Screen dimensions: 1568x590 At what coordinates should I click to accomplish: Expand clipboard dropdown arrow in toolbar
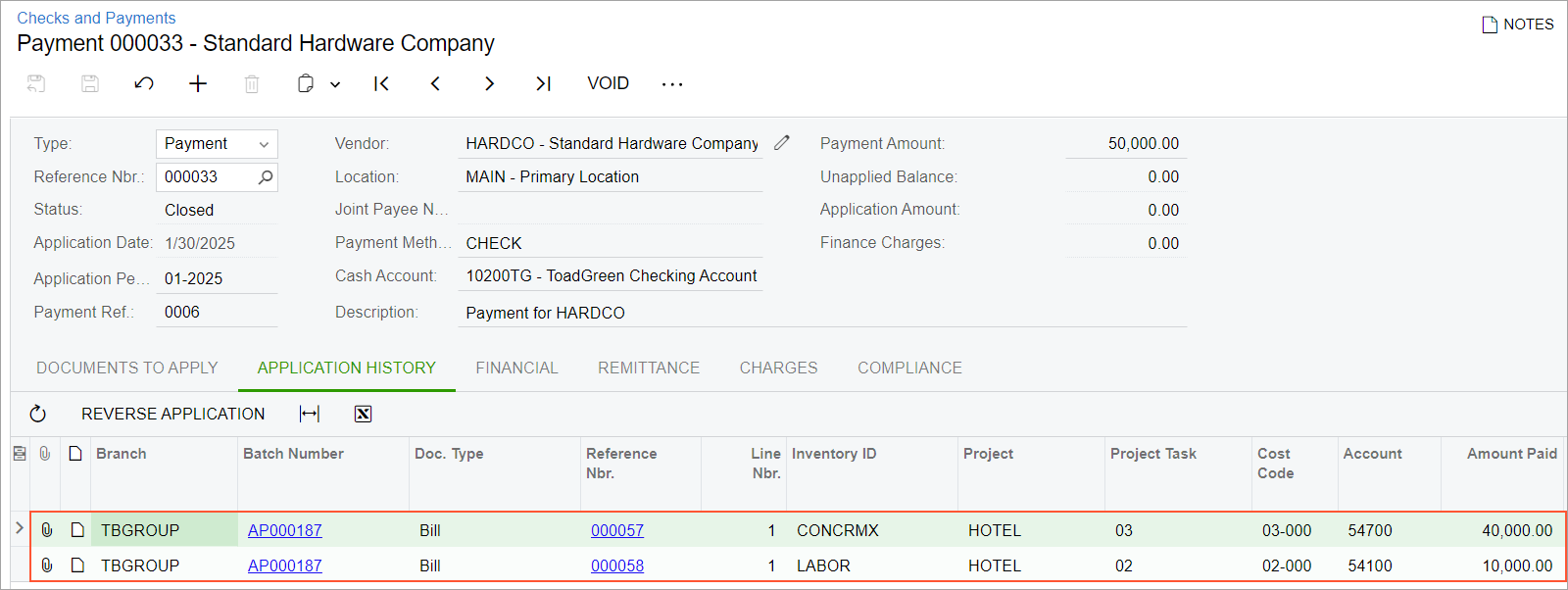tap(335, 85)
